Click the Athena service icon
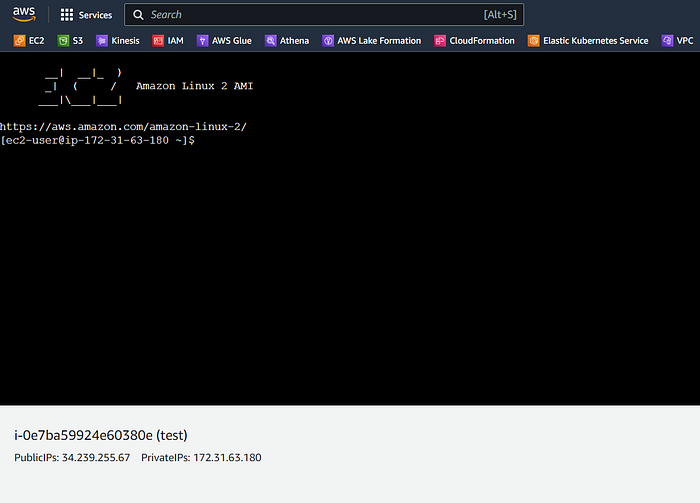This screenshot has height=503, width=700. (x=271, y=41)
